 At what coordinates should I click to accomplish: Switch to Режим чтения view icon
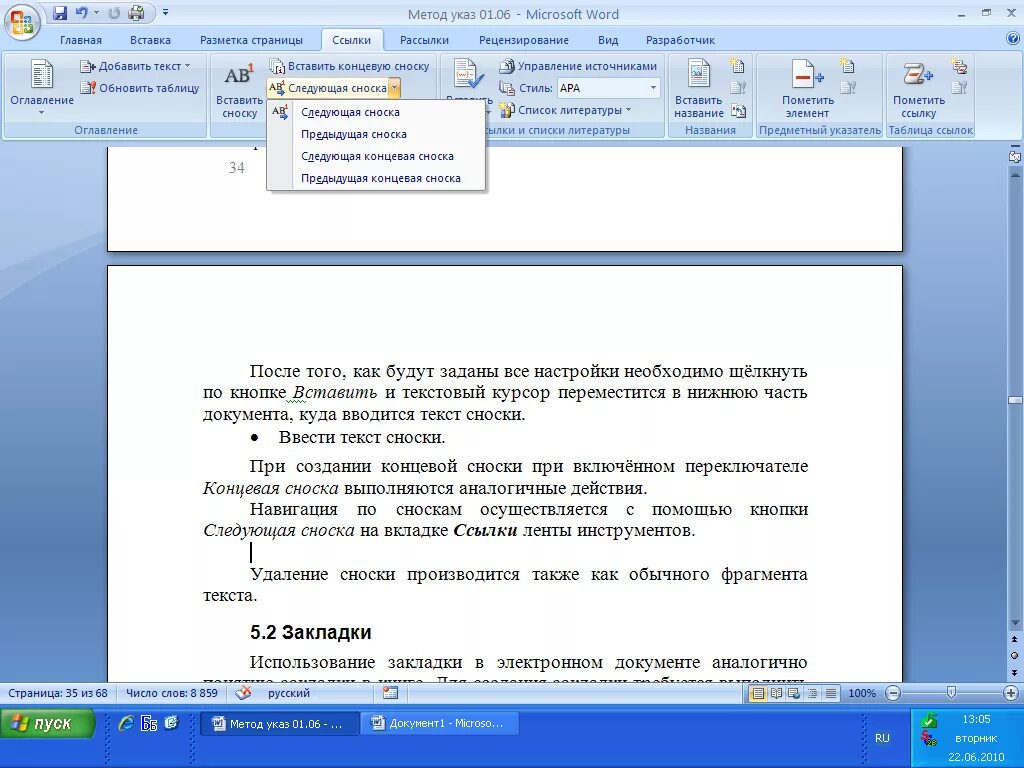click(775, 694)
